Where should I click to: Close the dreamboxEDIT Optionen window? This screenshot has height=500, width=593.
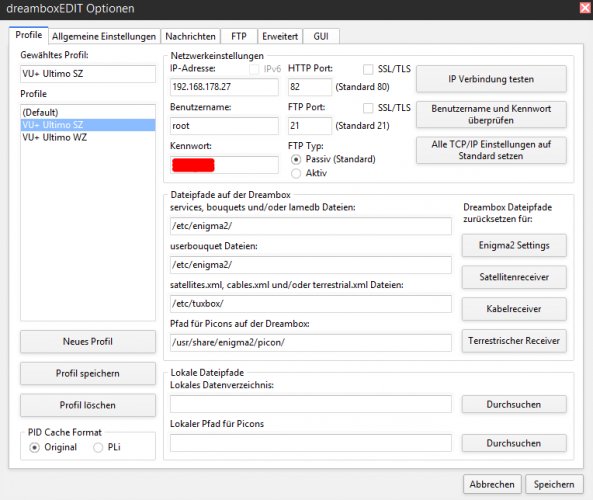[585, 8]
